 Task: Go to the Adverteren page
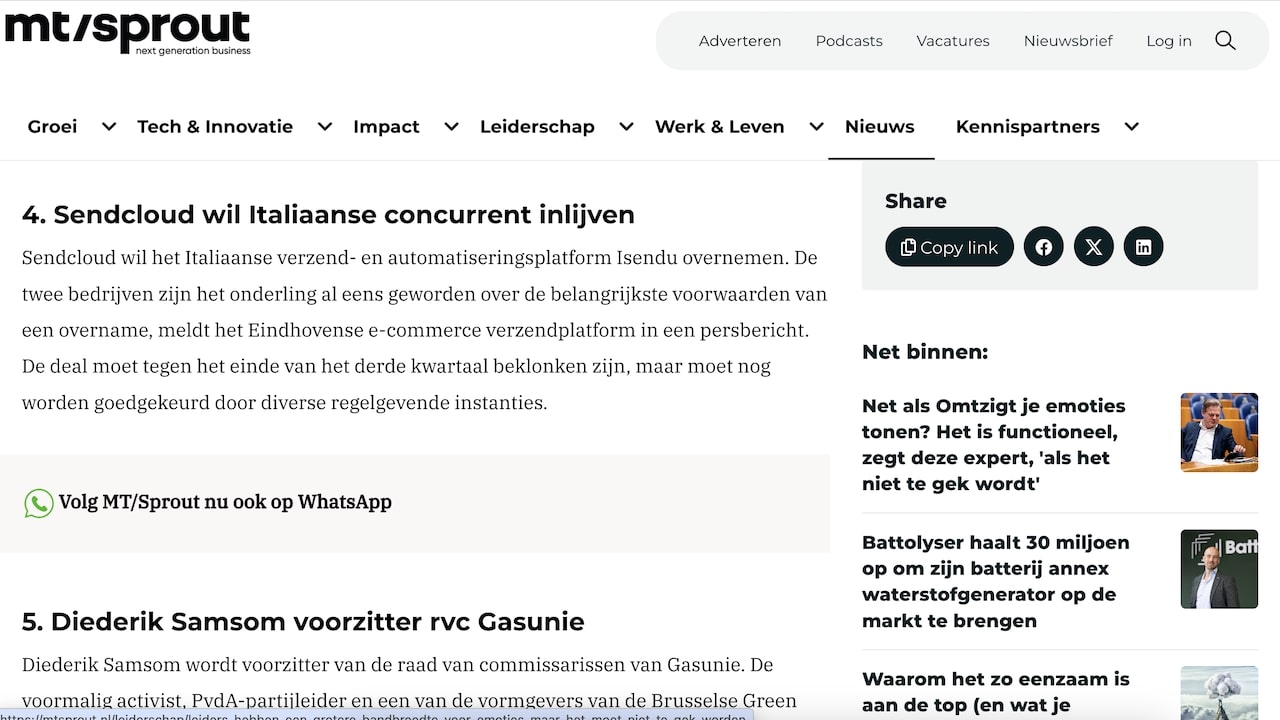(740, 41)
